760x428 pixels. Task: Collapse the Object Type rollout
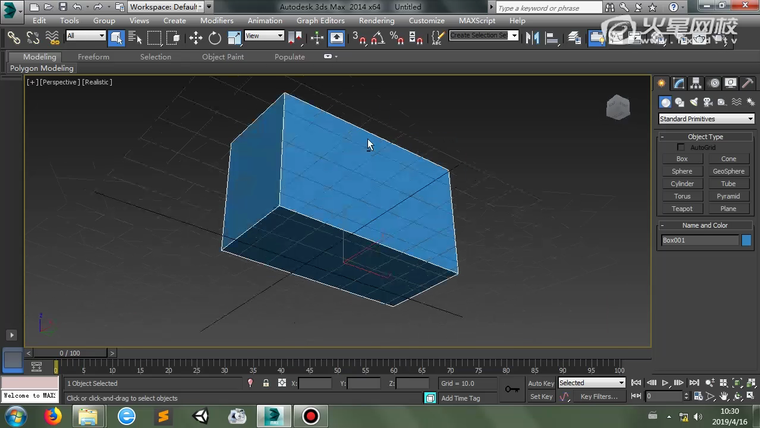[705, 136]
